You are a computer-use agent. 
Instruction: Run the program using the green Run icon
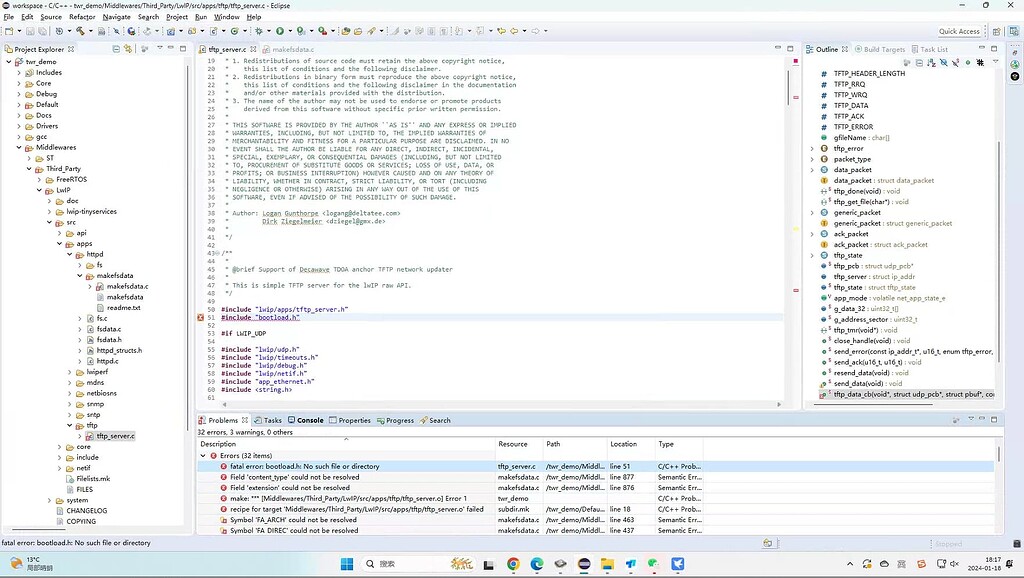coord(280,31)
